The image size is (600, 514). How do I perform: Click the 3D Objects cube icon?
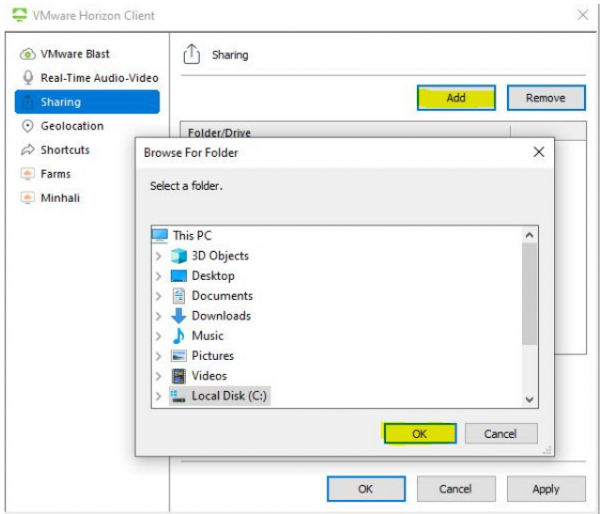pos(179,256)
